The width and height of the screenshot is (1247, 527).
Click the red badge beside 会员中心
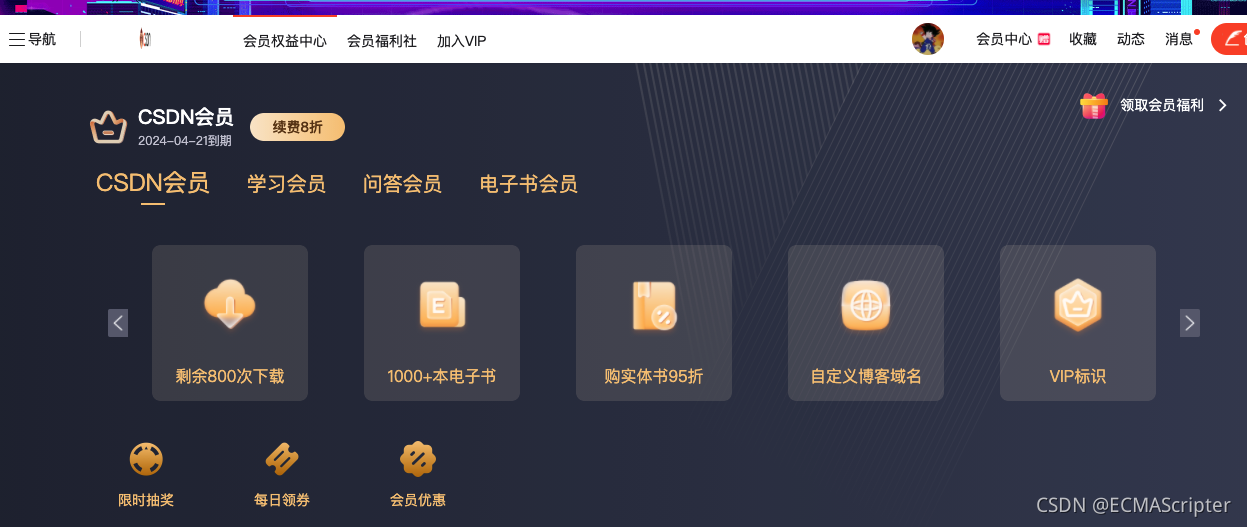pyautogui.click(x=1044, y=39)
